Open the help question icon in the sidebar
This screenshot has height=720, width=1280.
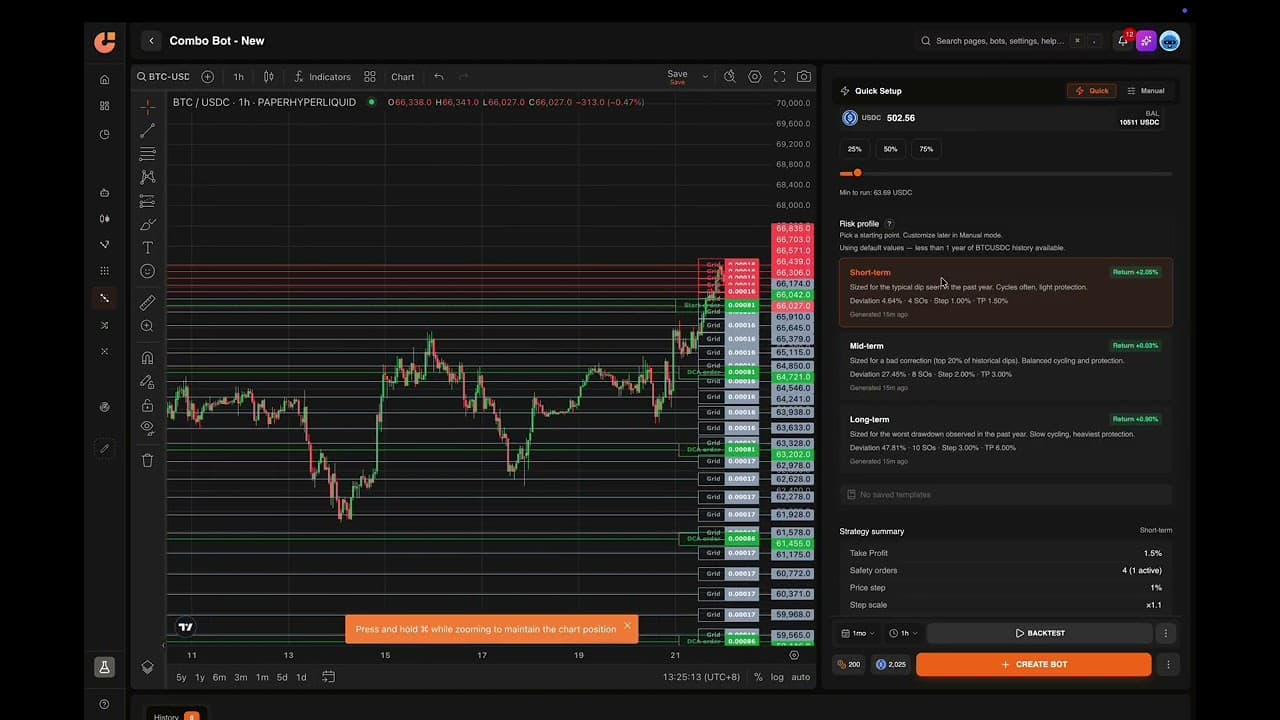point(104,704)
